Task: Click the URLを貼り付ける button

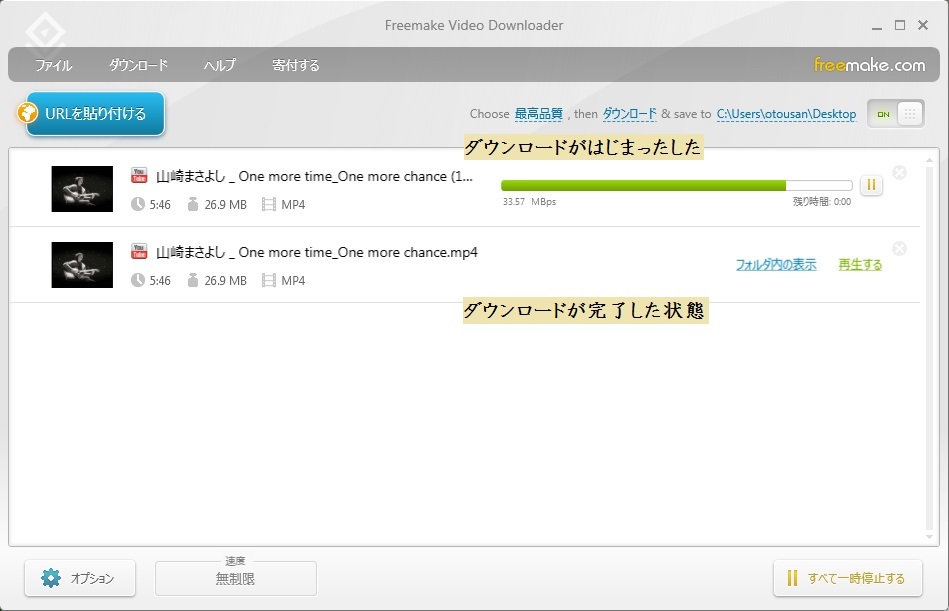Action: (95, 113)
